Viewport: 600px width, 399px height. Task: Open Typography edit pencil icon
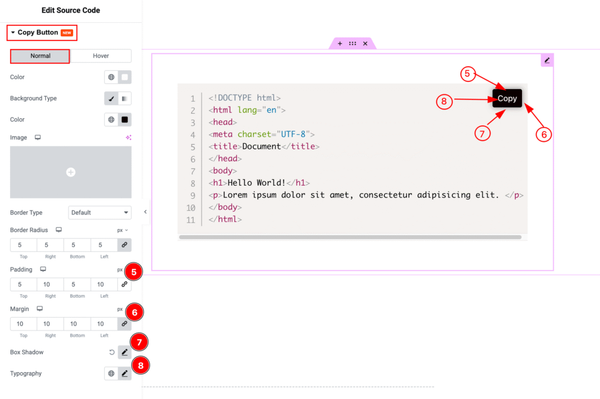(124, 373)
